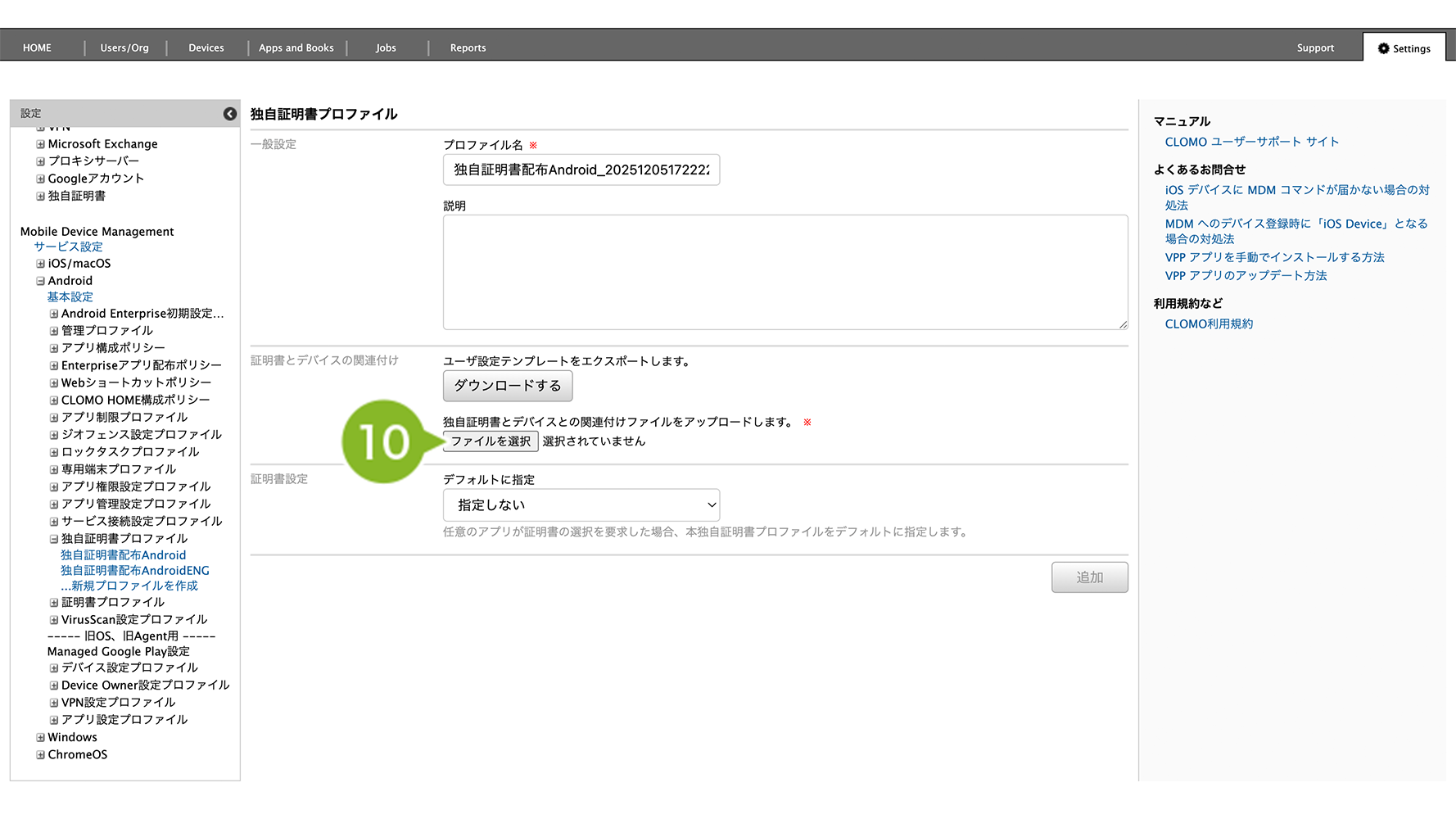The width and height of the screenshot is (1456, 819).
Task: Open the デフォルトに指定 dropdown
Action: pyautogui.click(x=581, y=505)
